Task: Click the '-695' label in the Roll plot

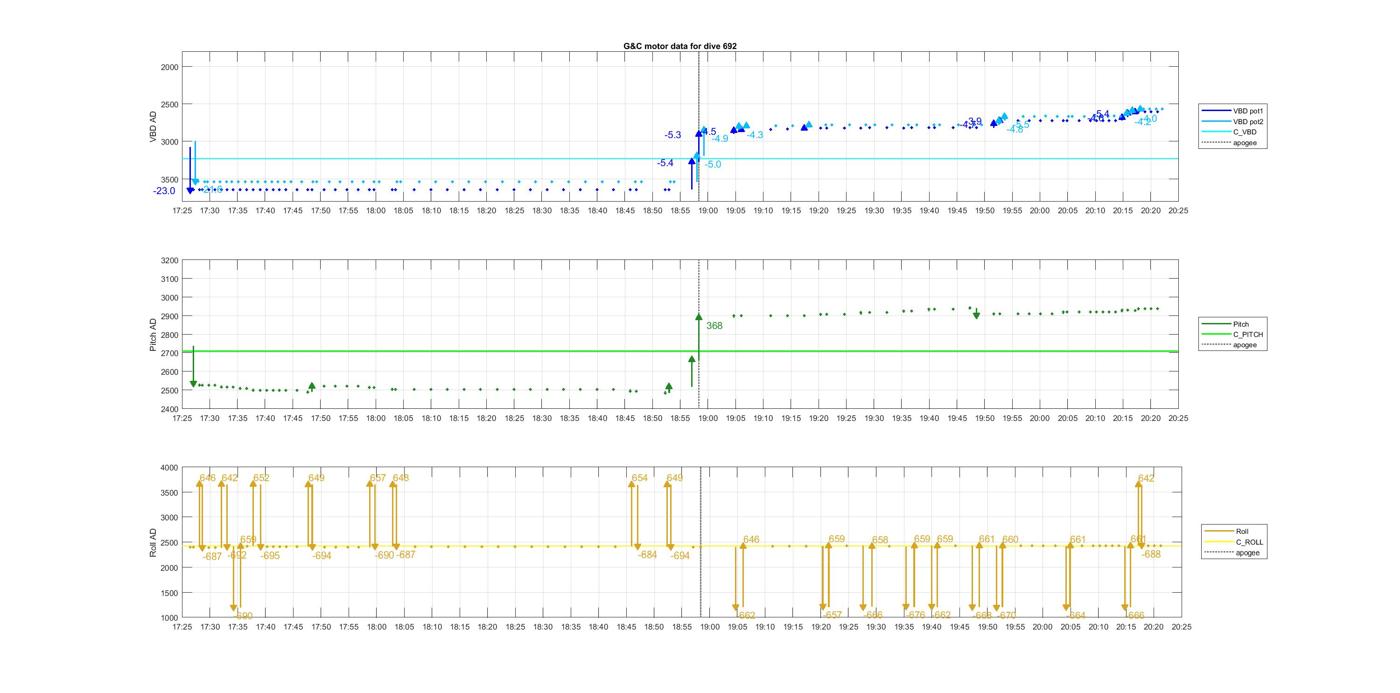Action: (270, 555)
